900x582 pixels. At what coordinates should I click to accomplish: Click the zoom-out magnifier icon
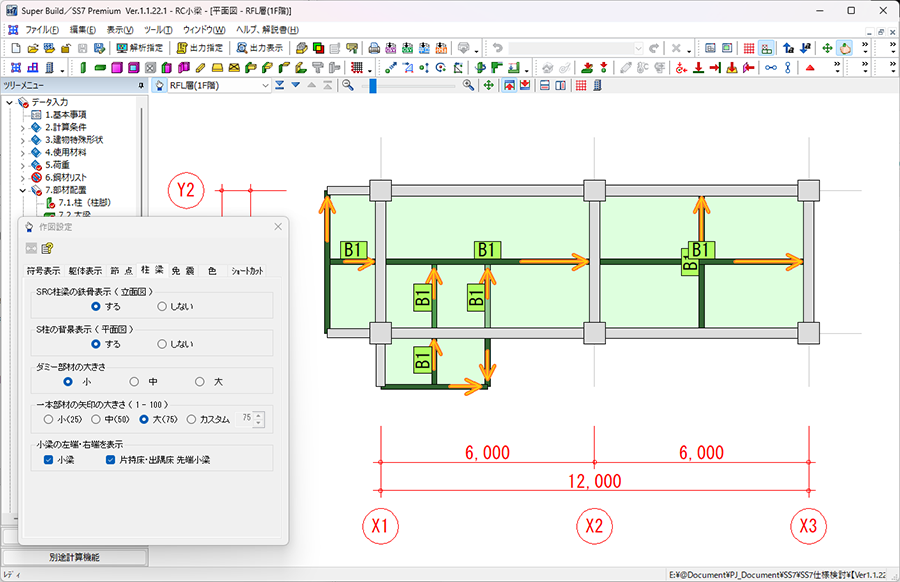pos(348,86)
